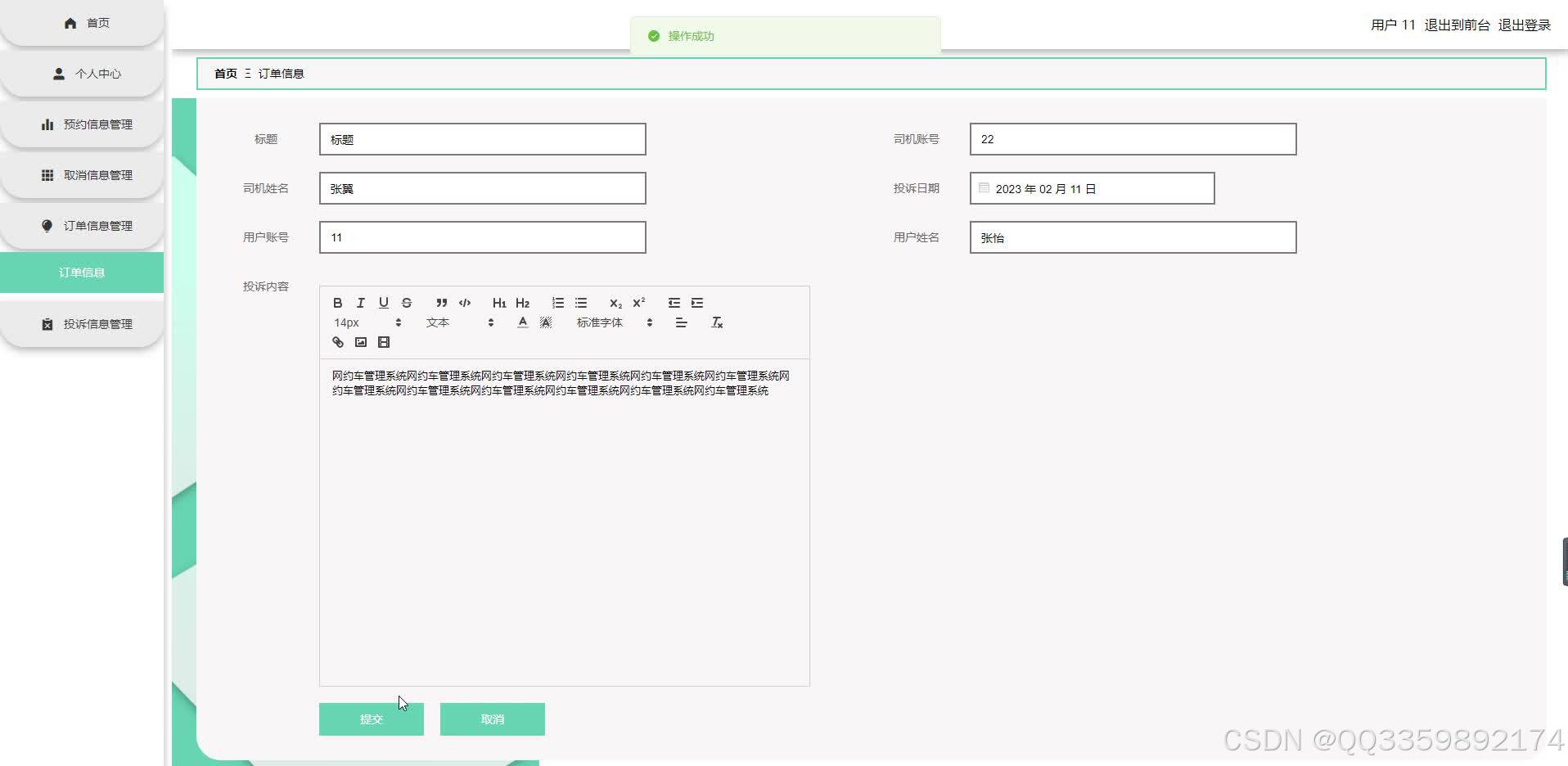Click the 退出登录 logout link
1568x766 pixels.
1524,25
